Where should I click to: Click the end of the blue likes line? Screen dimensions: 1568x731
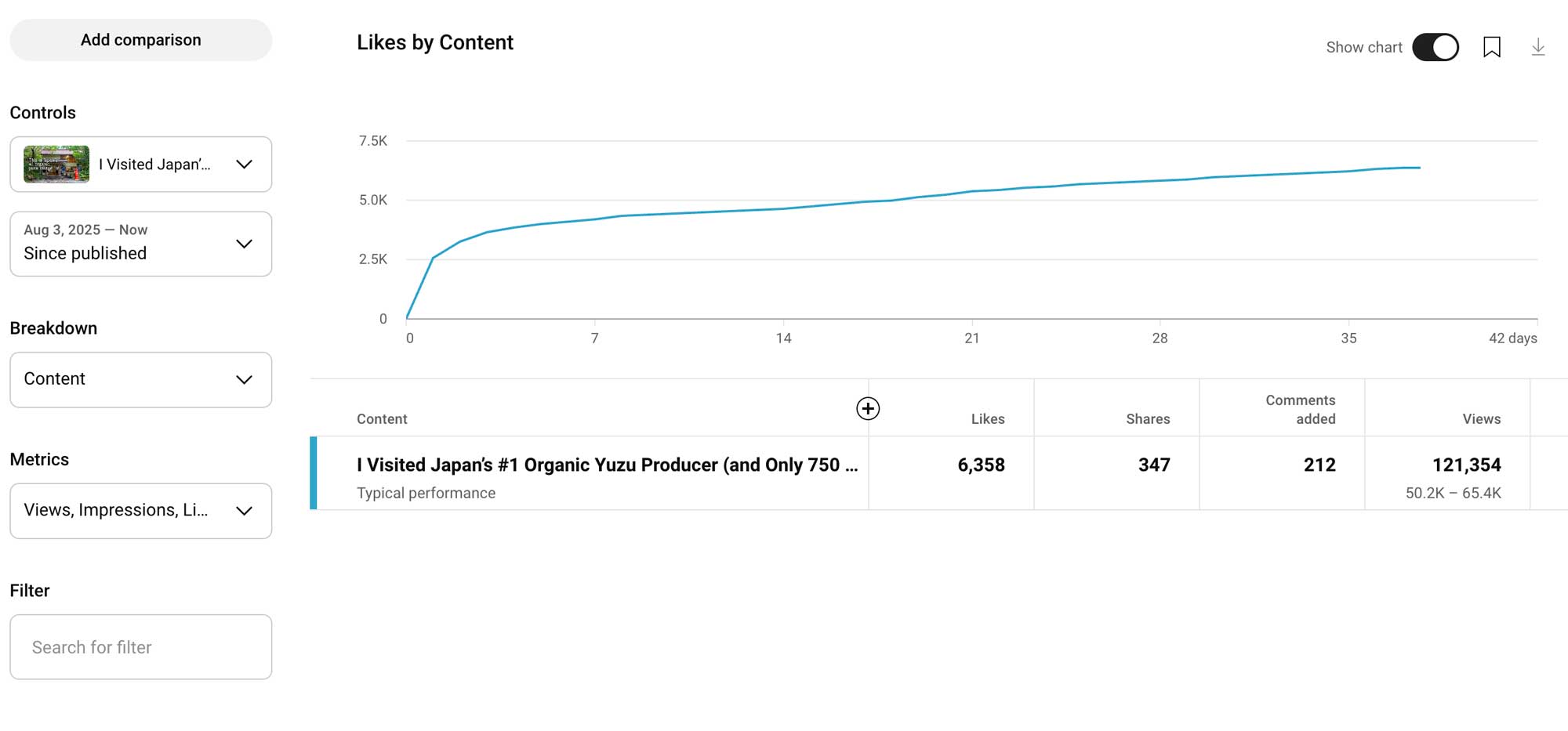1419,168
